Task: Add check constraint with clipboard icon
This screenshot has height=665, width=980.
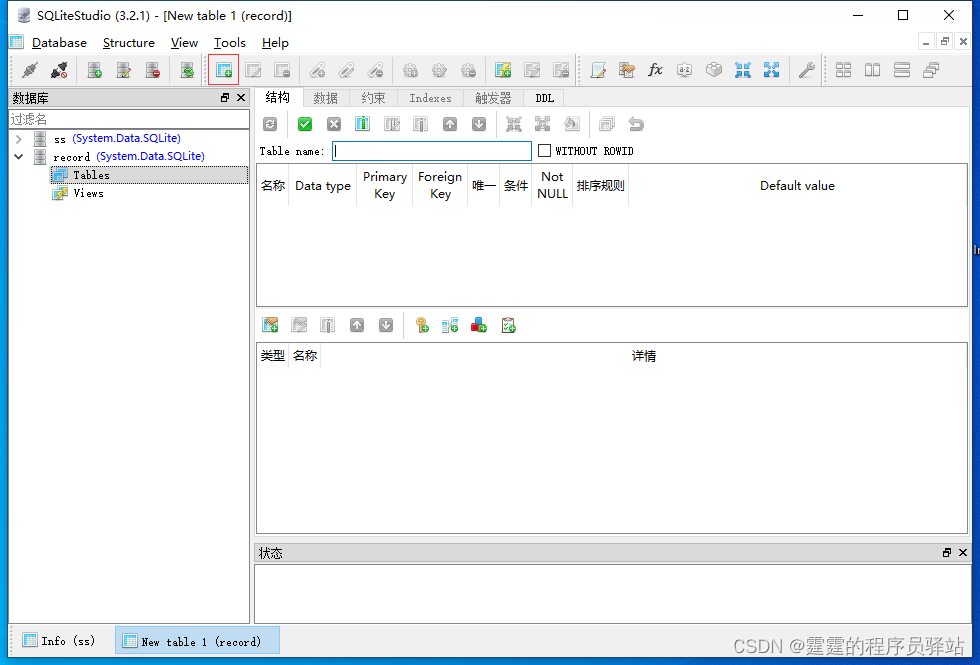Action: (508, 325)
